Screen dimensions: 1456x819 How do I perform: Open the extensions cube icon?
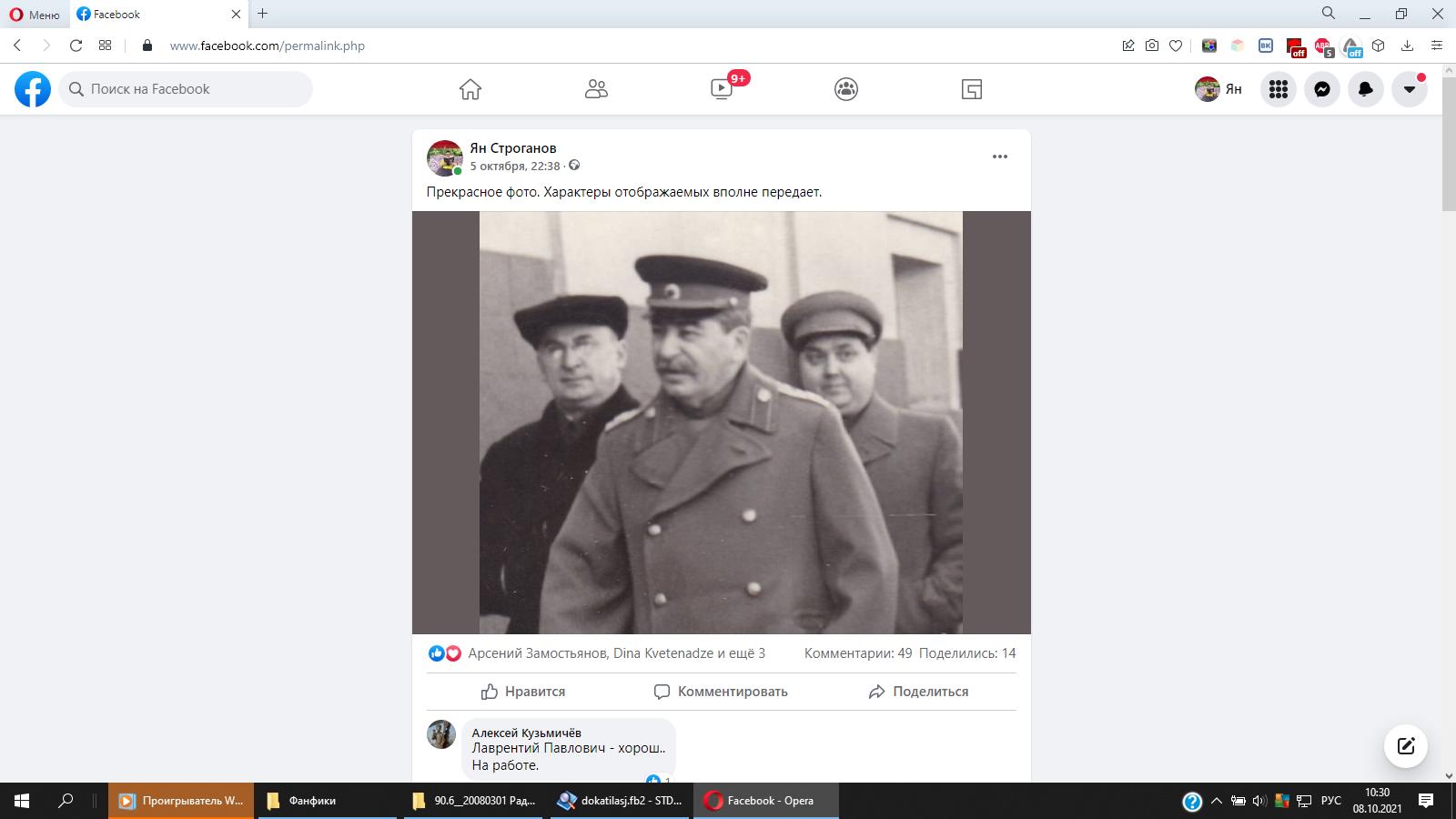pyautogui.click(x=1379, y=45)
